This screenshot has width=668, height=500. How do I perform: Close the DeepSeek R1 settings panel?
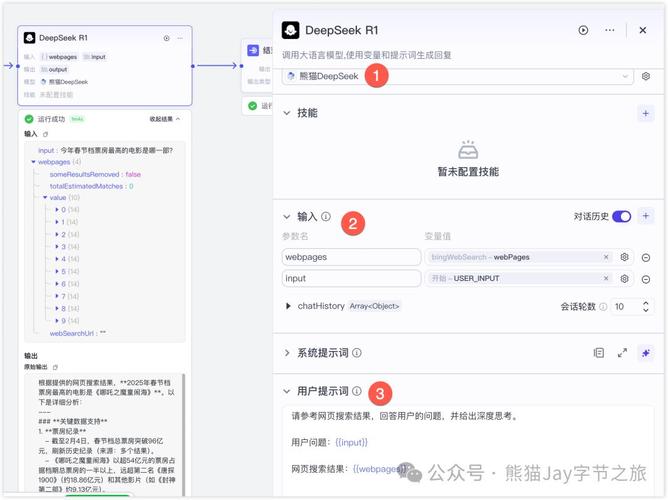pos(643,30)
